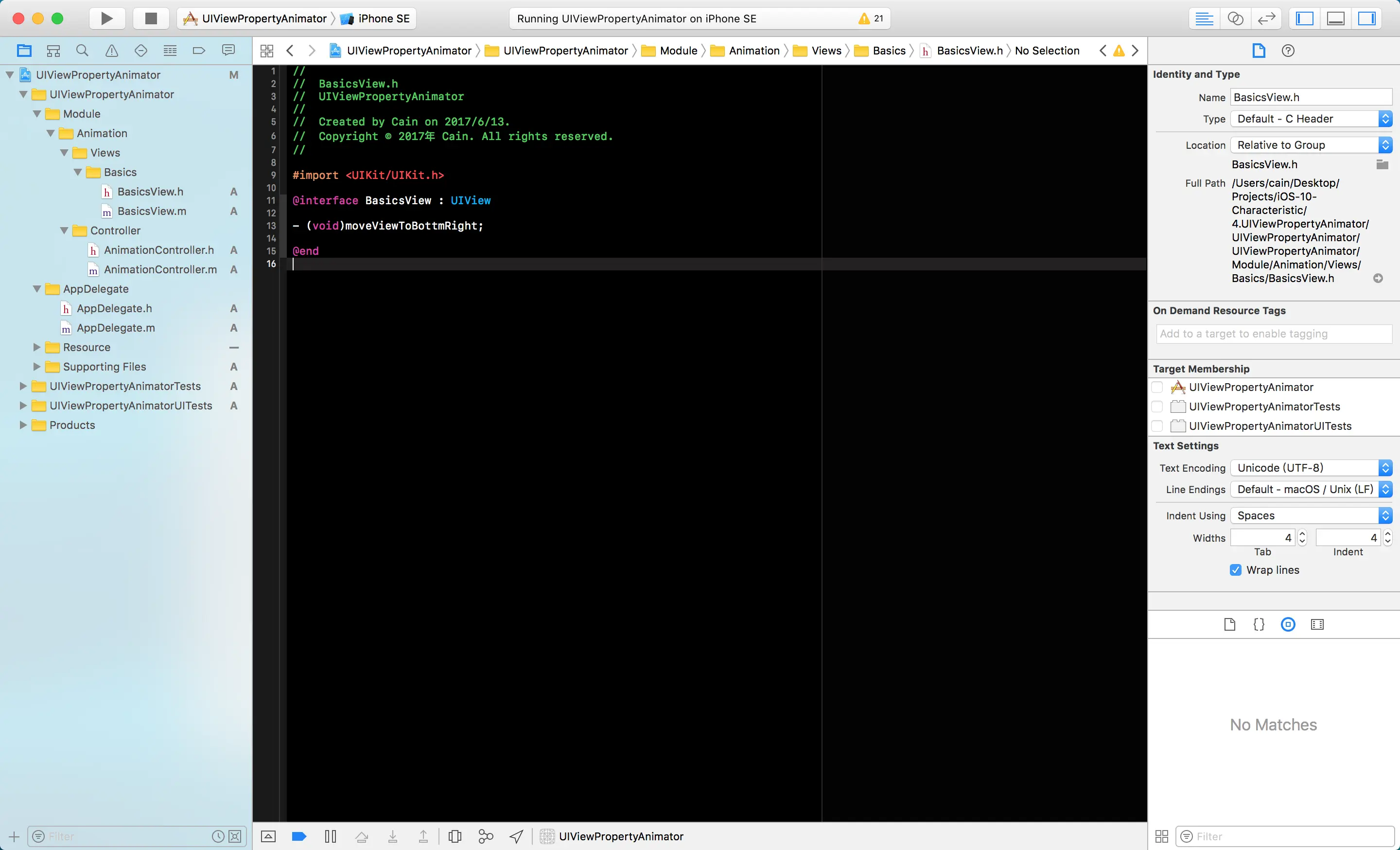The height and width of the screenshot is (850, 1400).
Task: Click Simulate Location arrow icon
Action: [516, 836]
